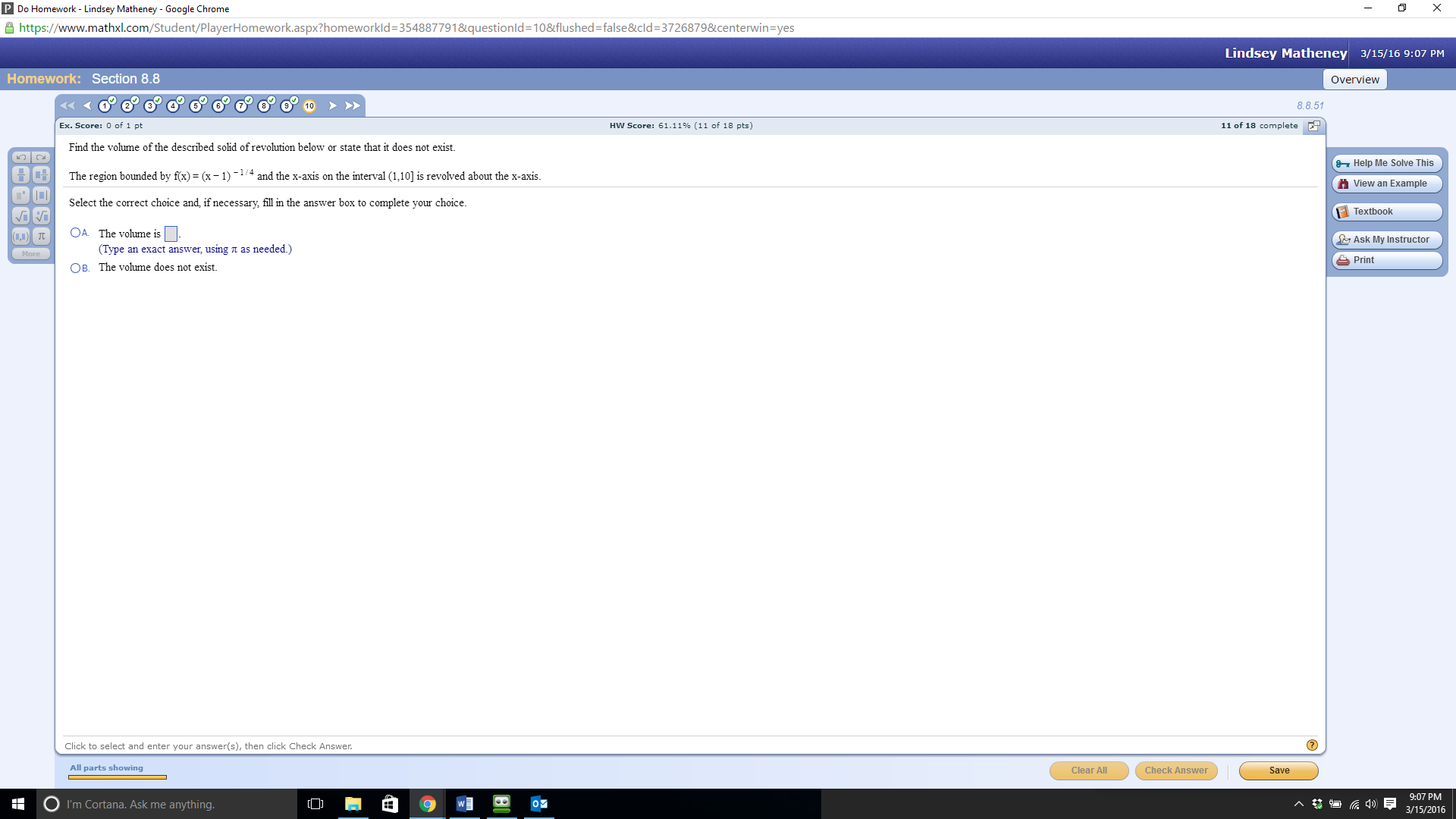The image size is (1456, 819).
Task: Open Microsoft Word from the taskbar
Action: [464, 803]
